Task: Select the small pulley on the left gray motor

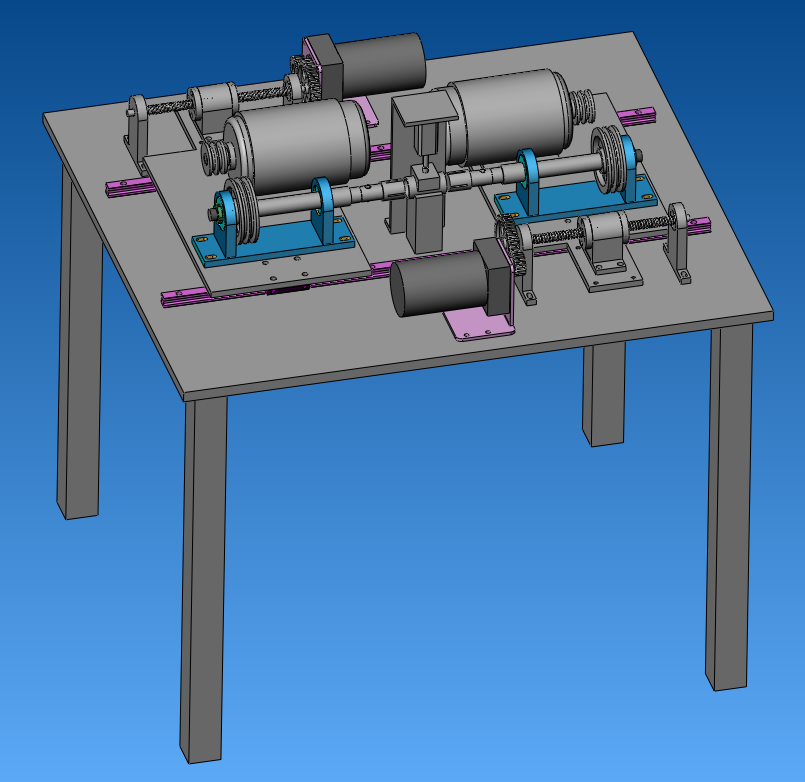Action: (x=215, y=156)
